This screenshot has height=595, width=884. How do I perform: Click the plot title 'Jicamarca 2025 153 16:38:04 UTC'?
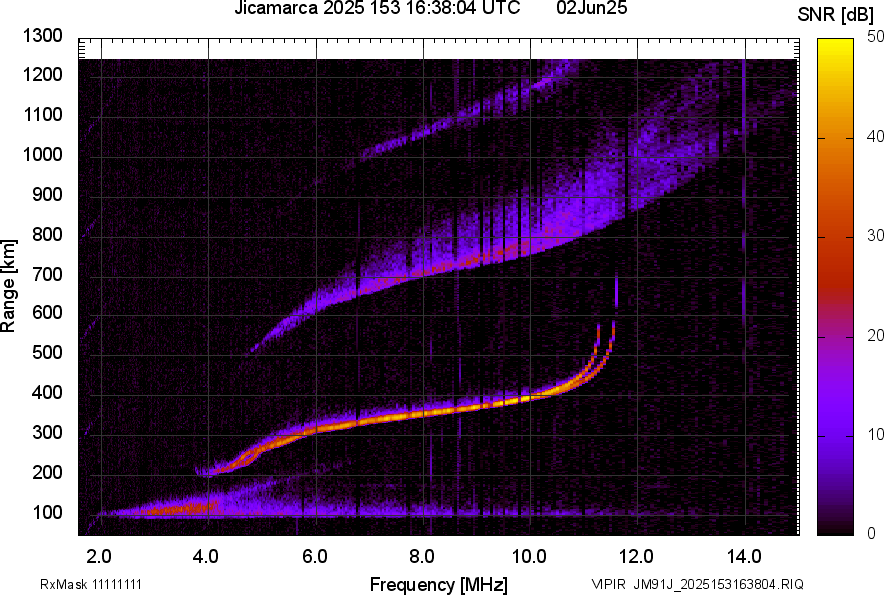tap(377, 8)
